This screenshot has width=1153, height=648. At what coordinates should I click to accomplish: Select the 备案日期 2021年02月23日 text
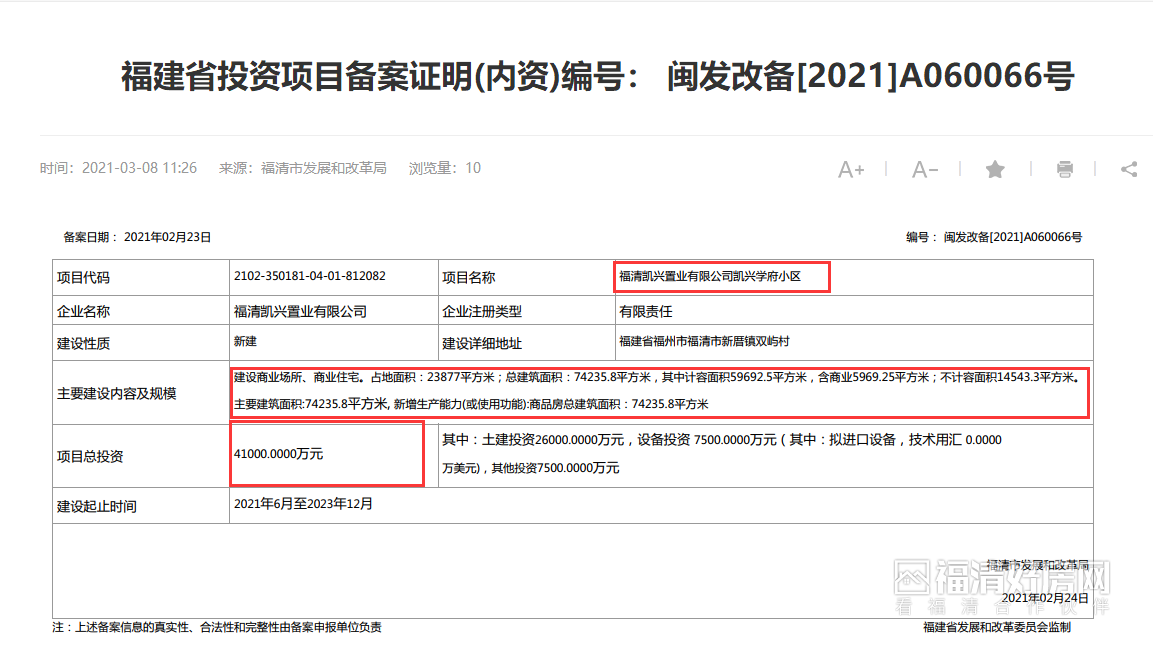coord(138,237)
